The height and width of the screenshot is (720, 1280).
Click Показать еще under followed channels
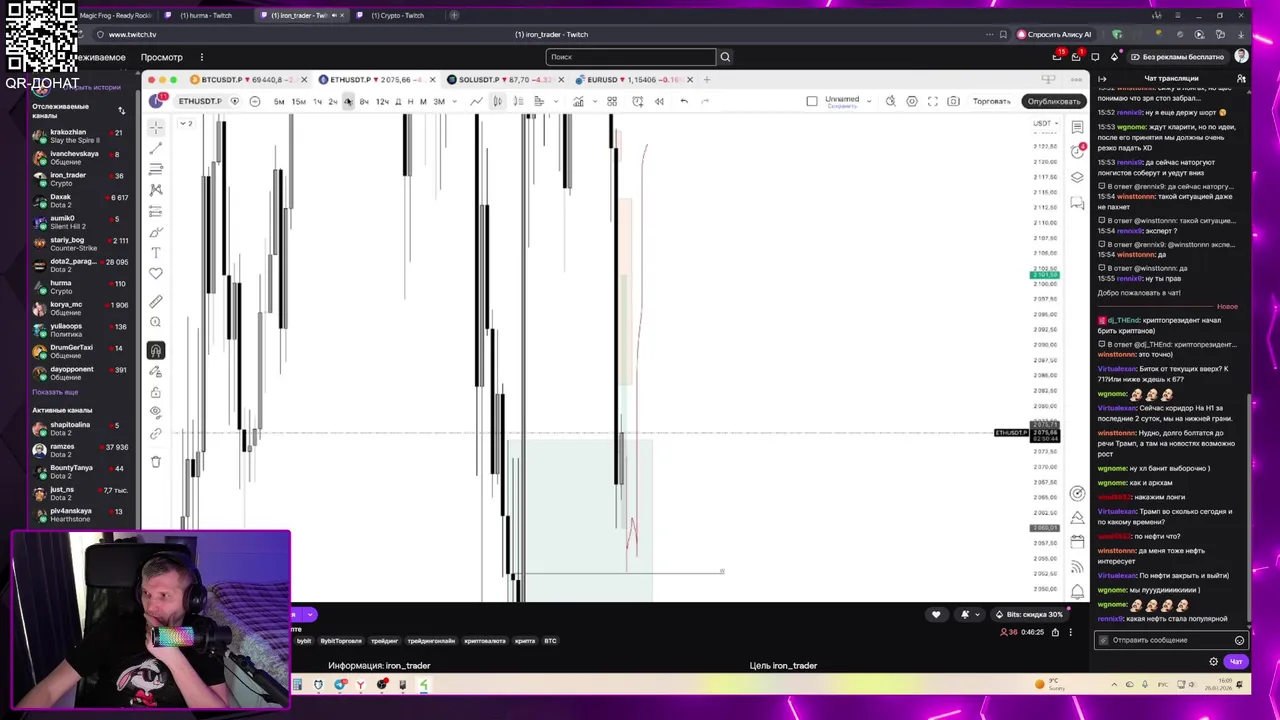55,392
